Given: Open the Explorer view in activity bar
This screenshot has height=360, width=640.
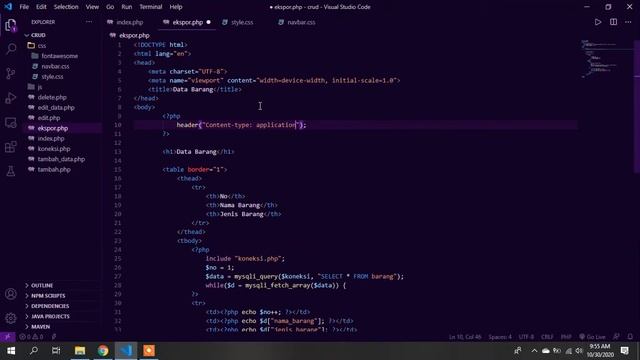Looking at the screenshot, I should point(11,25).
